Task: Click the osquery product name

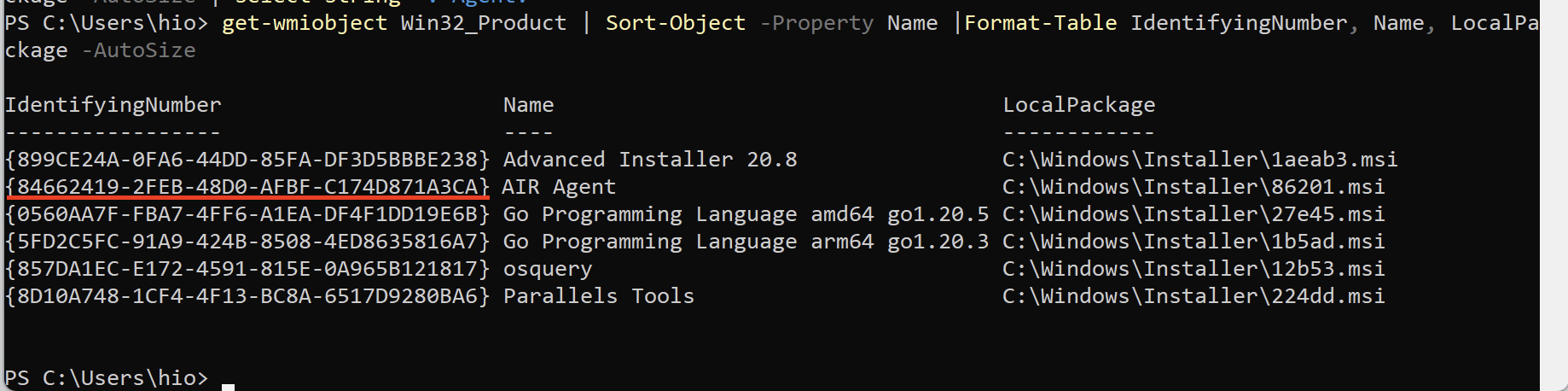Action: (x=547, y=269)
